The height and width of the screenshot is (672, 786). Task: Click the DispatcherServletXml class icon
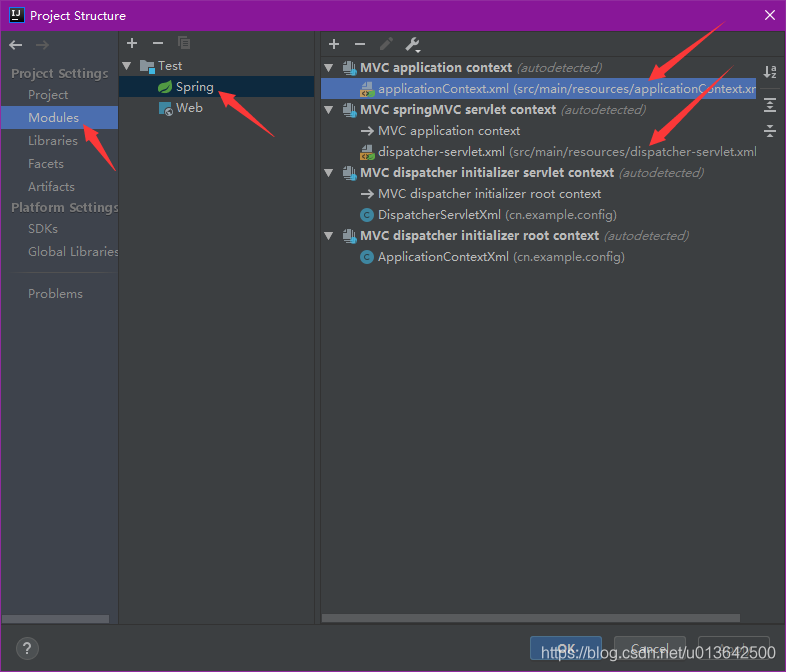pos(367,215)
